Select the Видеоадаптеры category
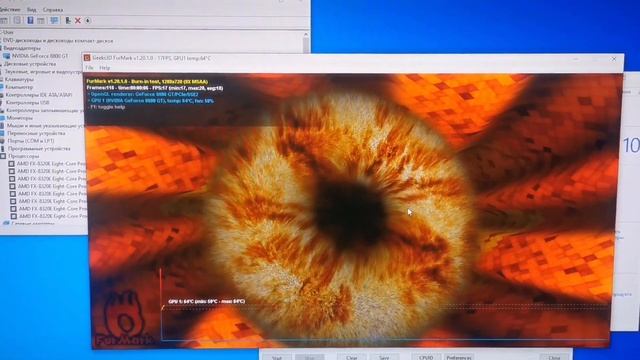Screen dimensions: 640x360 tap(22, 48)
